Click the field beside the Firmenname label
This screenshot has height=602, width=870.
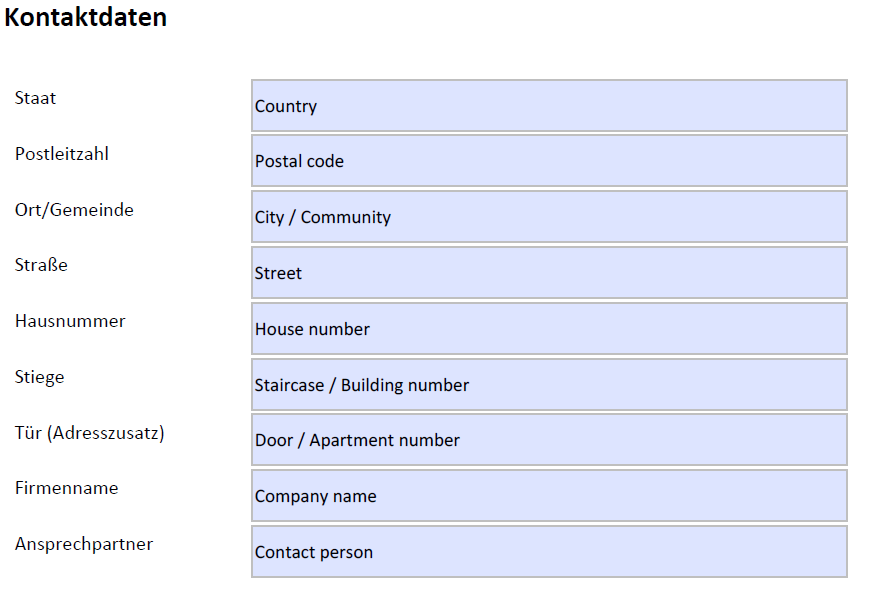click(549, 496)
